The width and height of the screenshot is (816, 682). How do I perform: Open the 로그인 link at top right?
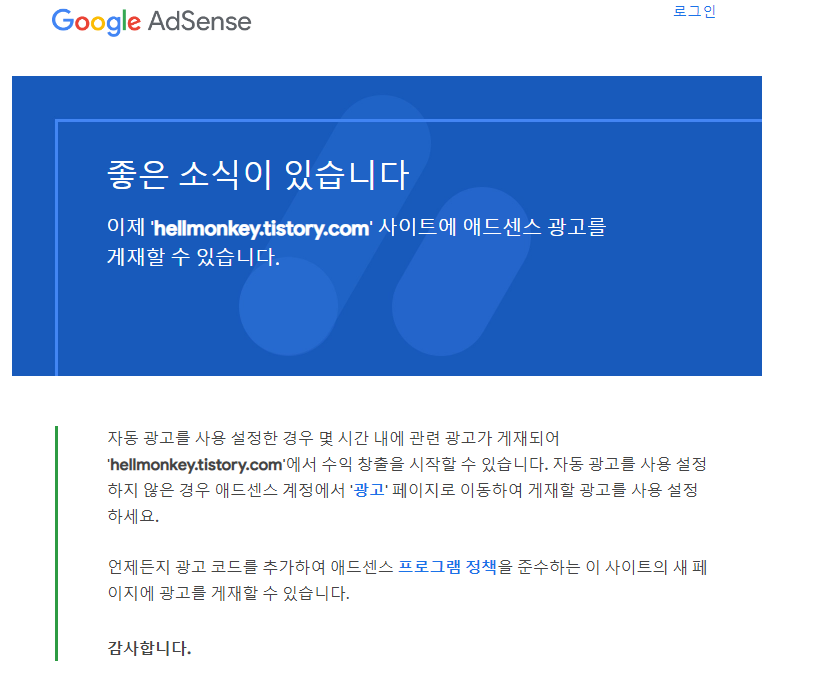(694, 11)
